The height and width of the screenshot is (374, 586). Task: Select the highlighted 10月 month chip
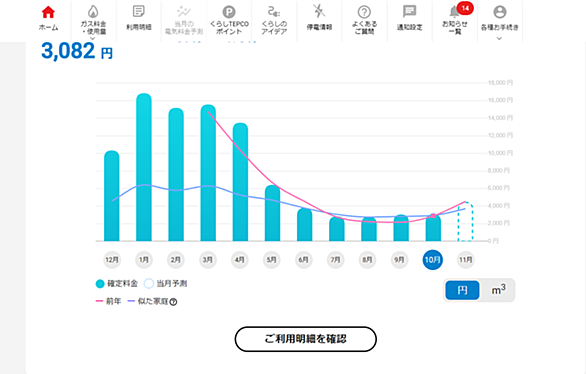tap(432, 260)
